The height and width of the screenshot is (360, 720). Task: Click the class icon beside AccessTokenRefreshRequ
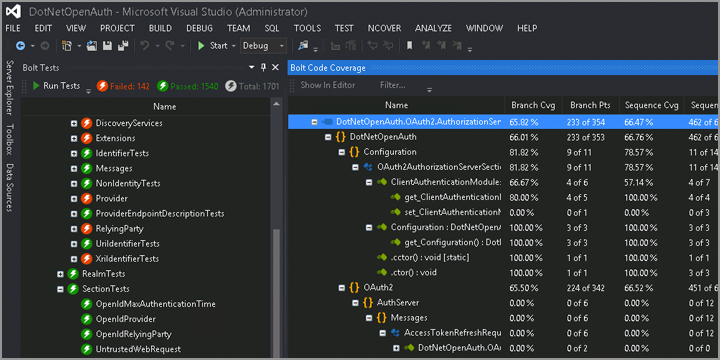point(395,332)
